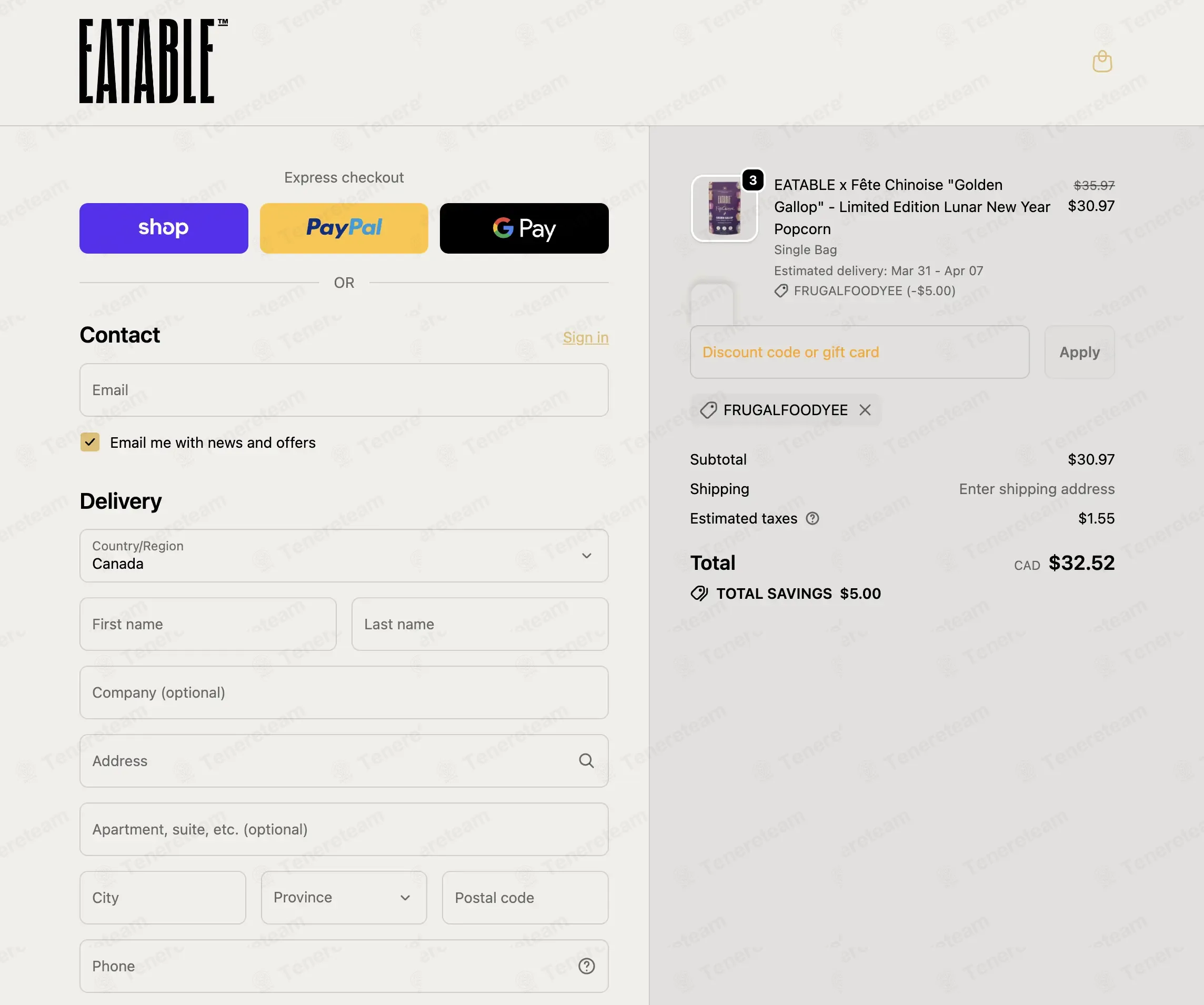The image size is (1204, 1005).
Task: Choose PayPal express checkout
Action: click(x=344, y=228)
